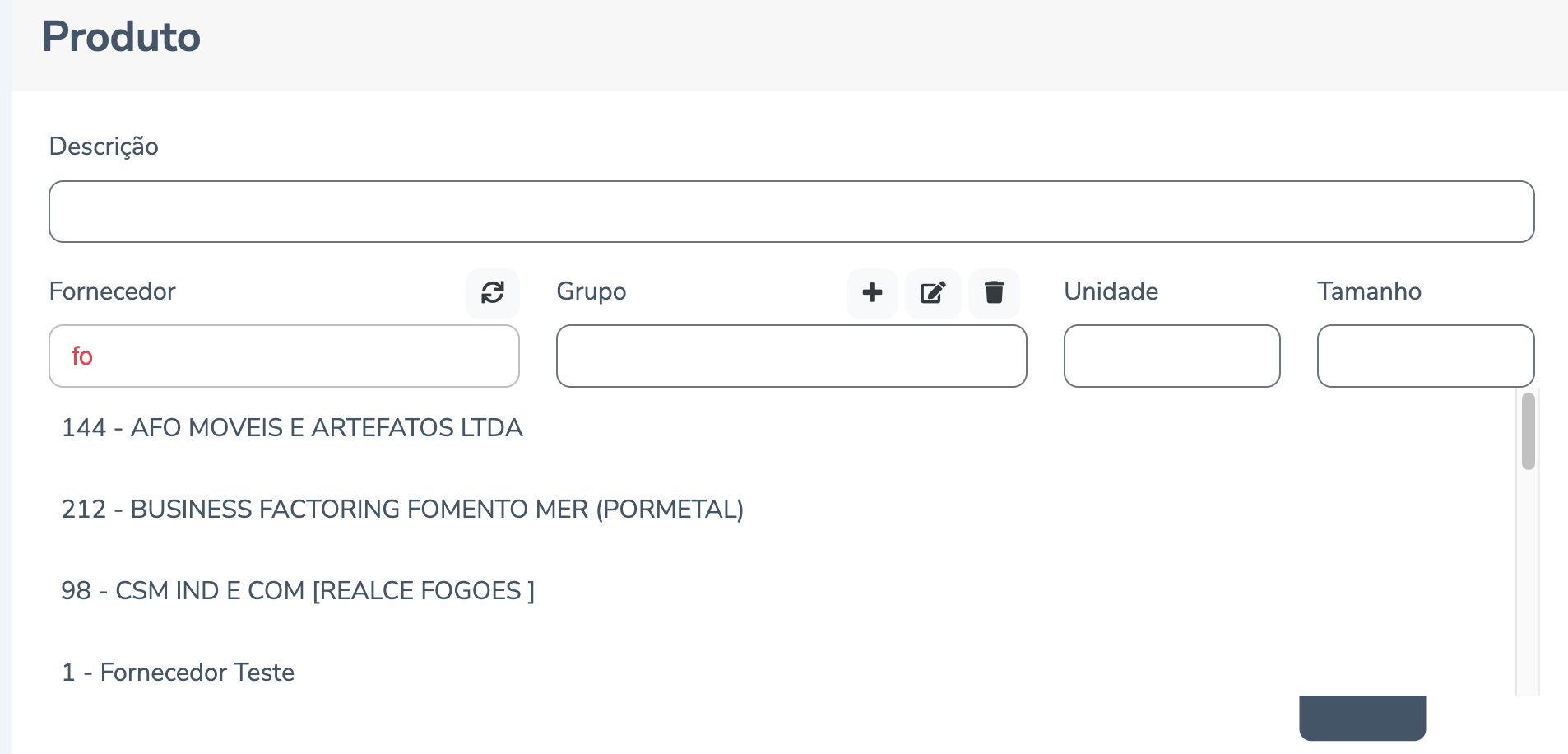
Task: Click the Fornecedor search field containing "fo"
Action: pos(284,356)
